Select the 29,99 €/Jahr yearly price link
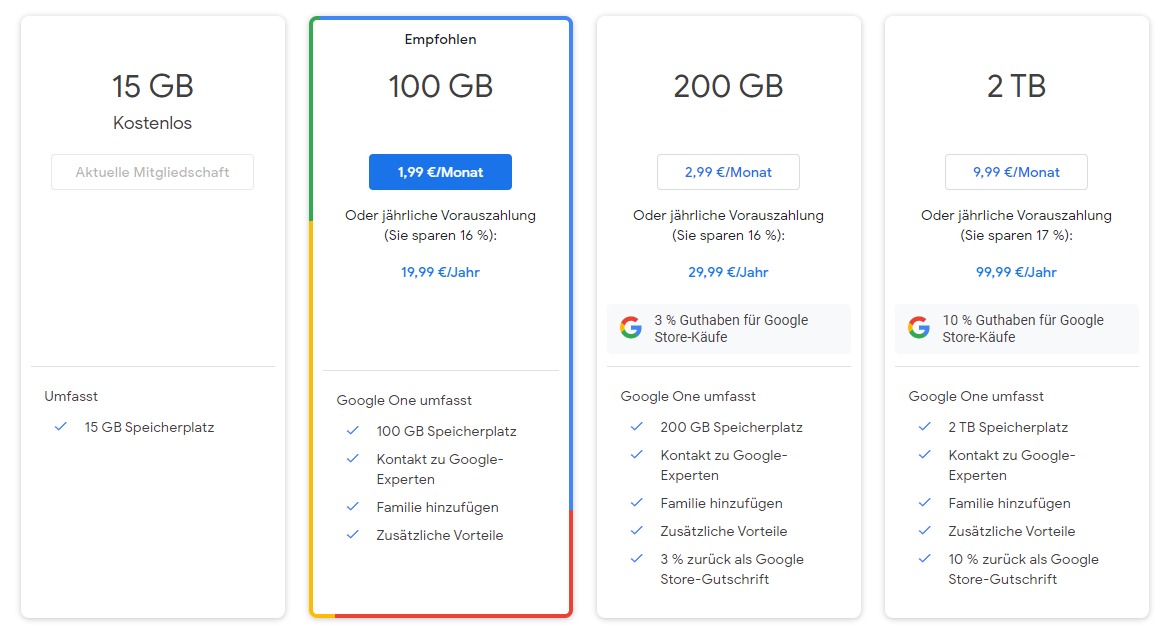This screenshot has width=1168, height=636. click(728, 271)
